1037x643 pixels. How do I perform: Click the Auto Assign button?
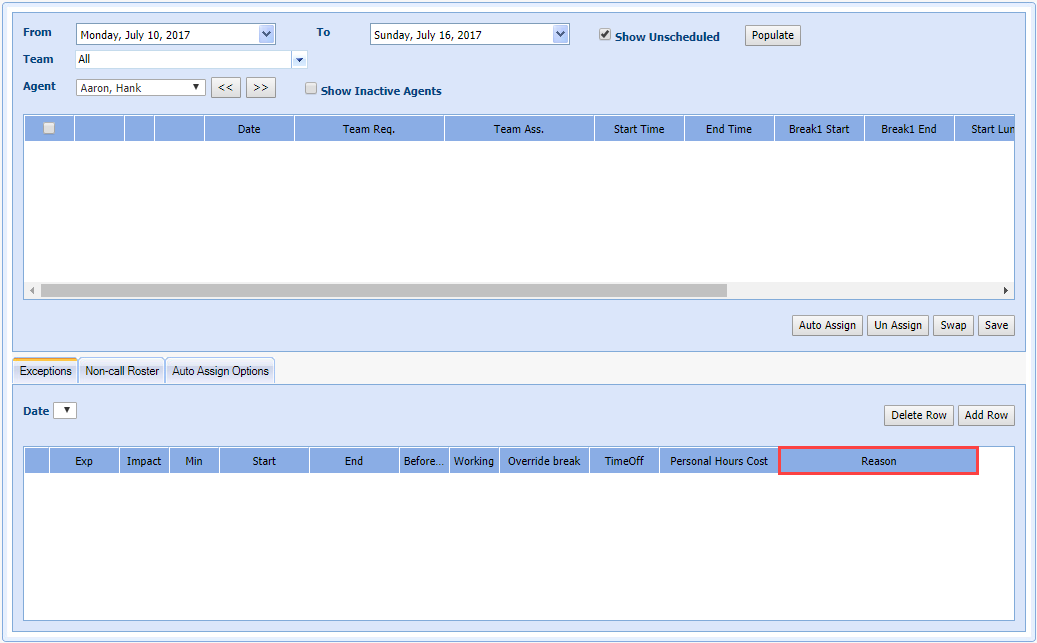tap(827, 325)
